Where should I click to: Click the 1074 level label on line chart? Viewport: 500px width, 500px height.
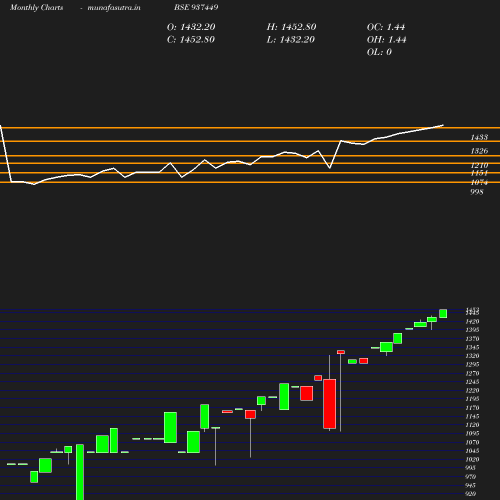(x=479, y=182)
